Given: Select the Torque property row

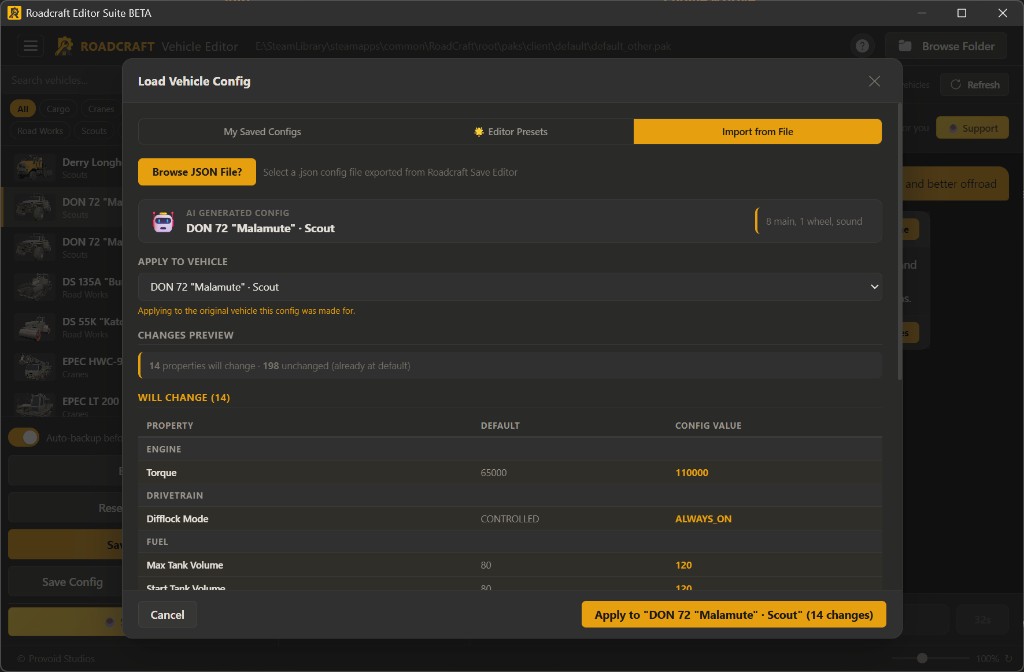Looking at the screenshot, I should (509, 473).
